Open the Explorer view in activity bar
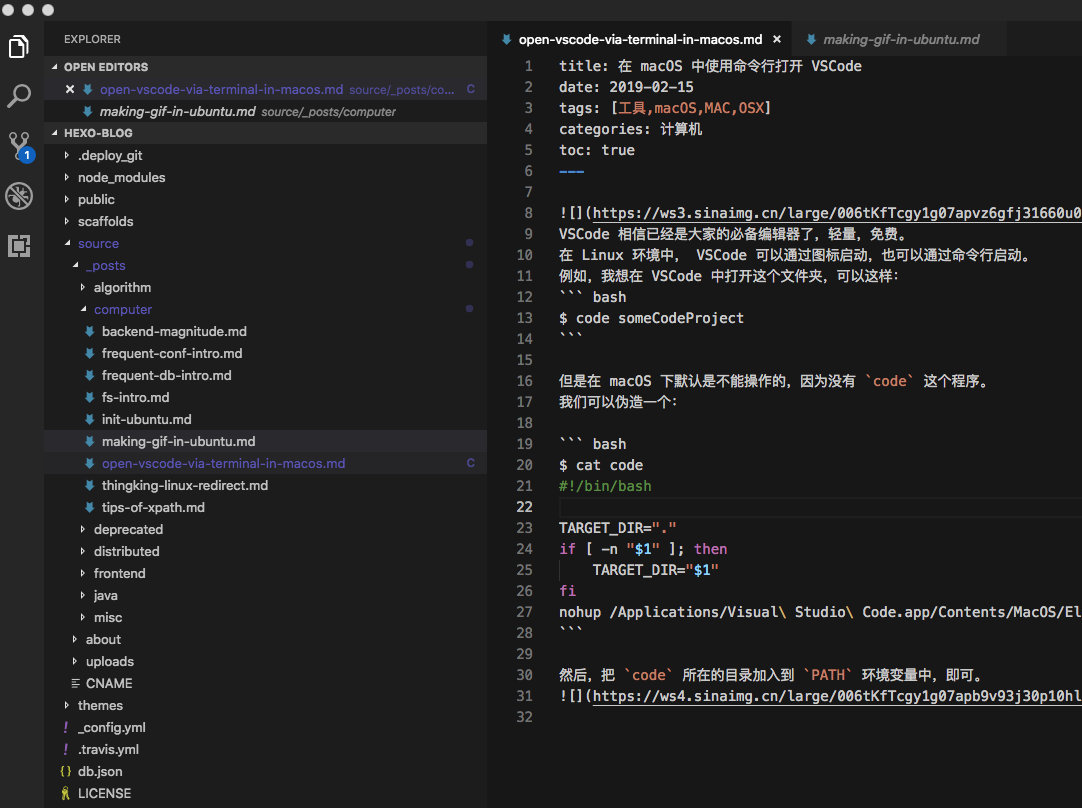 (19, 46)
